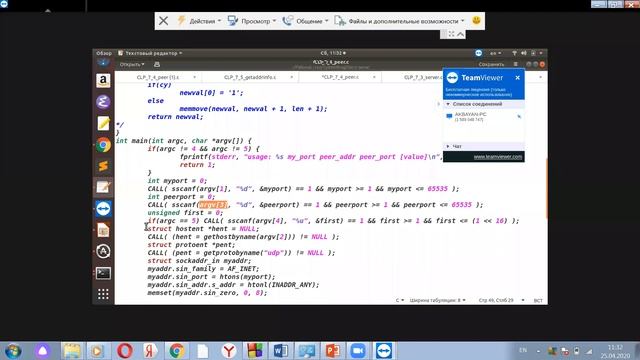640x360 pixels.
Task: Close the TeamViewer side panel
Action: 518,78
